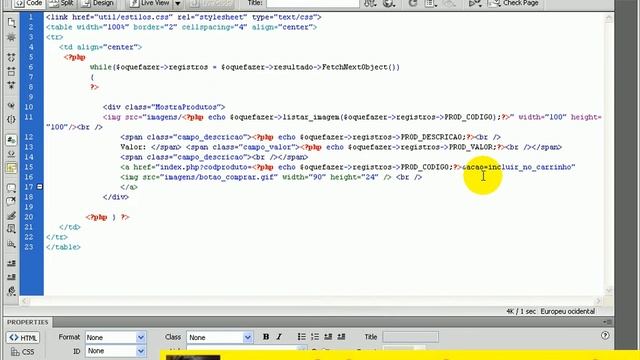Click the Refresh Design View icon
The image size is (640, 360).
click(x=413, y=3)
